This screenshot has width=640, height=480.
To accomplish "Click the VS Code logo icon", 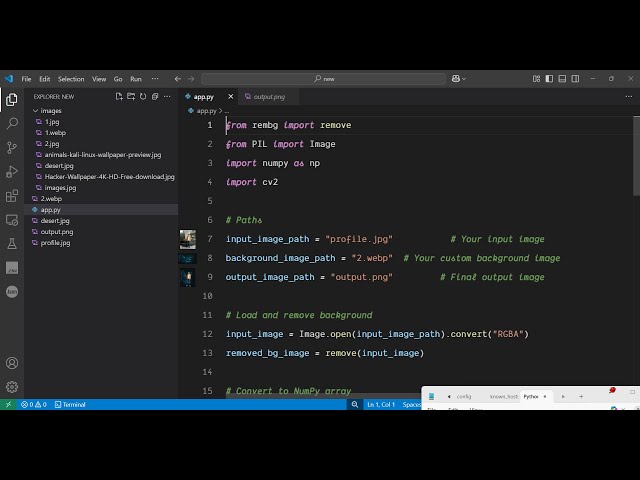I will click(9, 78).
